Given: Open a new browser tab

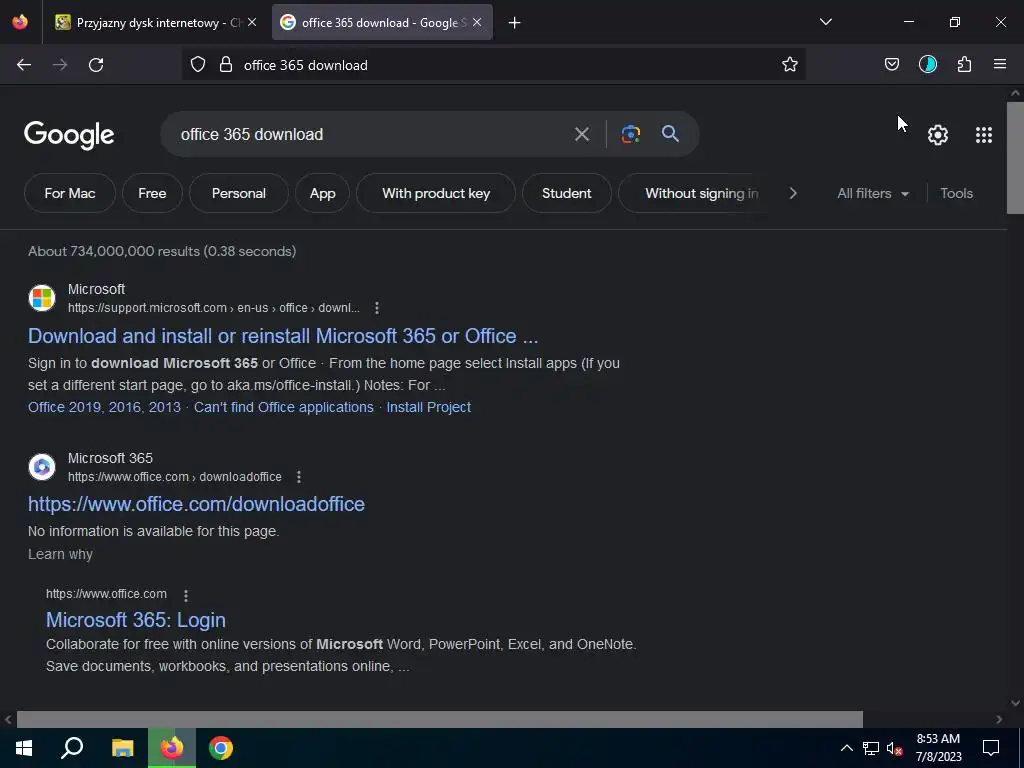Looking at the screenshot, I should (515, 23).
